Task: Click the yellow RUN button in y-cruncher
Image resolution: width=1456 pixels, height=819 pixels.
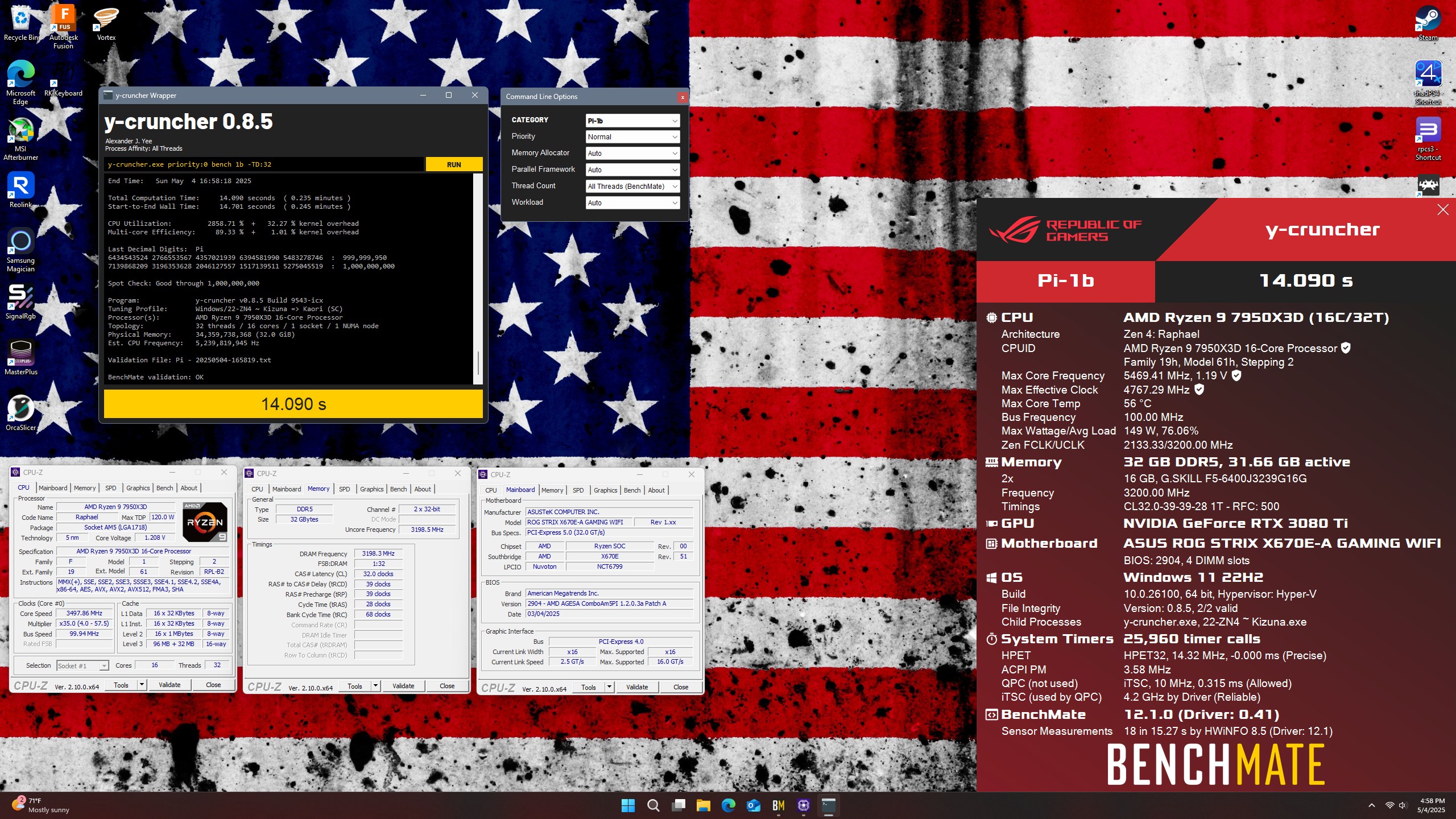Action: pyautogui.click(x=454, y=164)
